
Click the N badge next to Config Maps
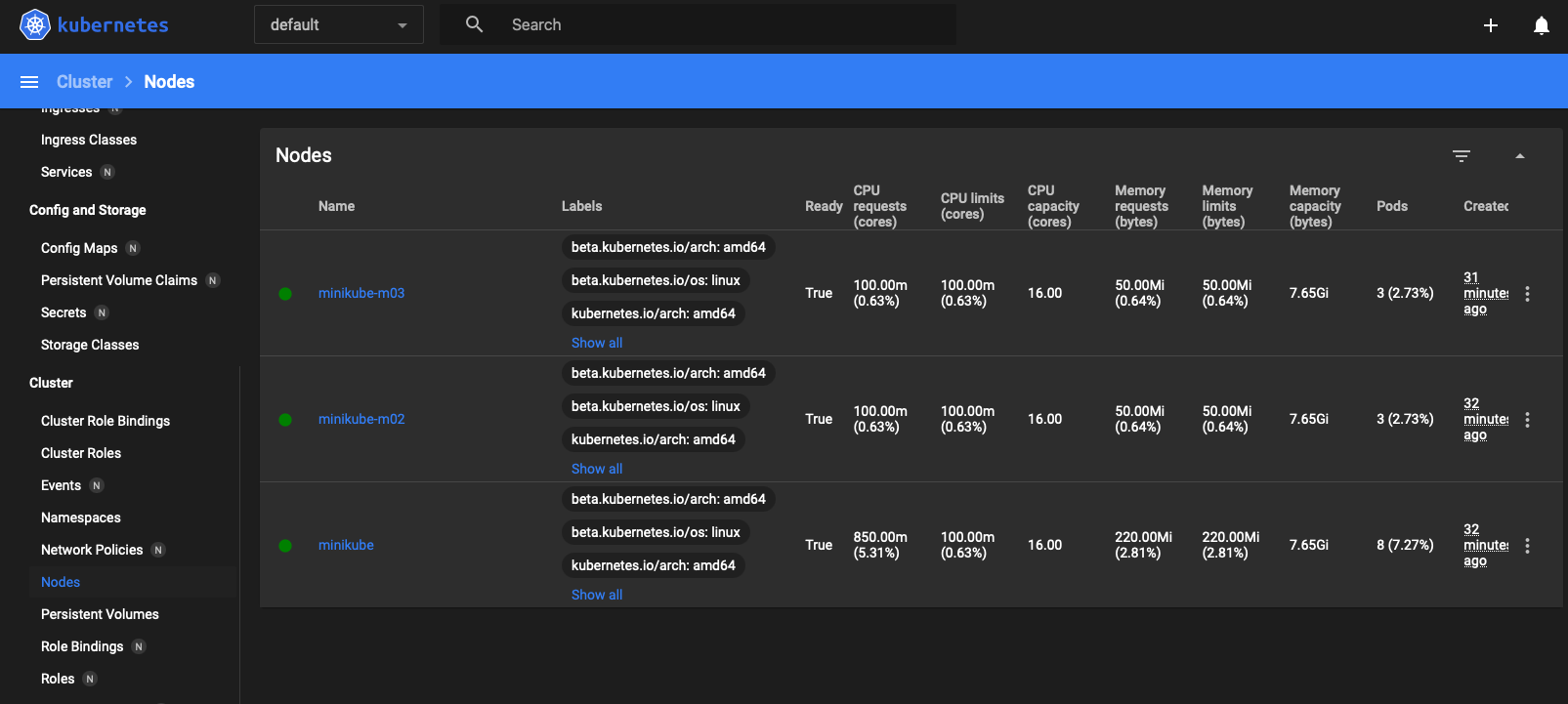click(x=133, y=248)
